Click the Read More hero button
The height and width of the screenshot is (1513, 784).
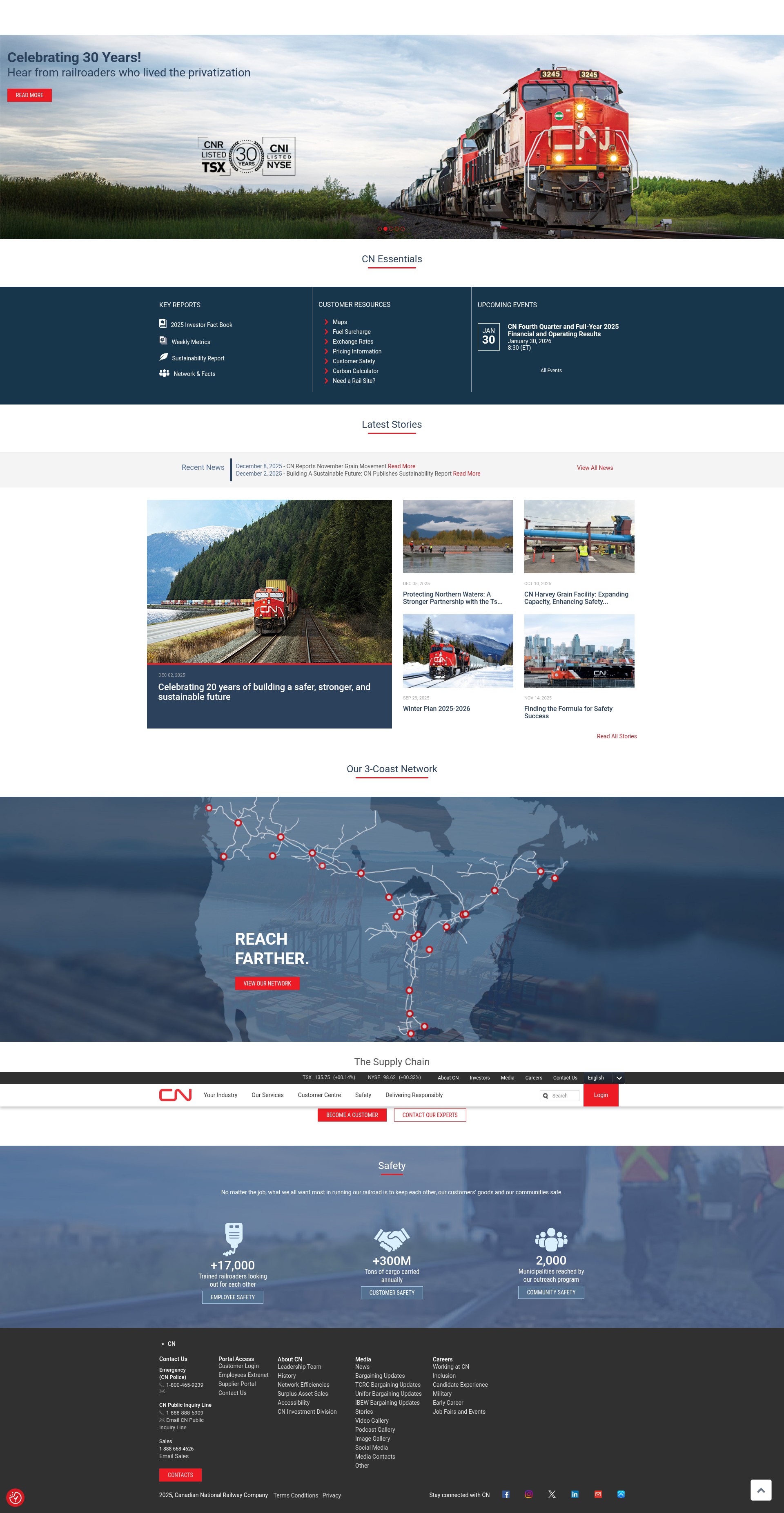pos(29,95)
